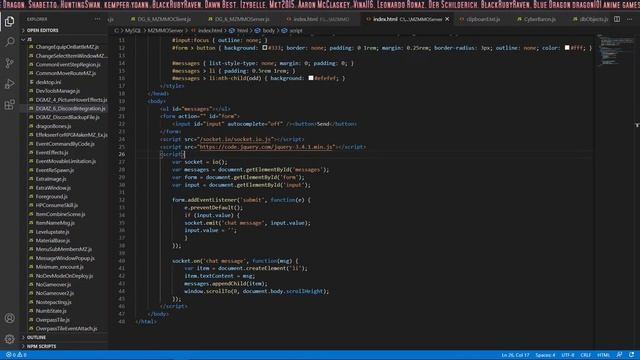This screenshot has height=360, width=640.
Task: Click line number 26 in the gutter
Action: (122, 154)
